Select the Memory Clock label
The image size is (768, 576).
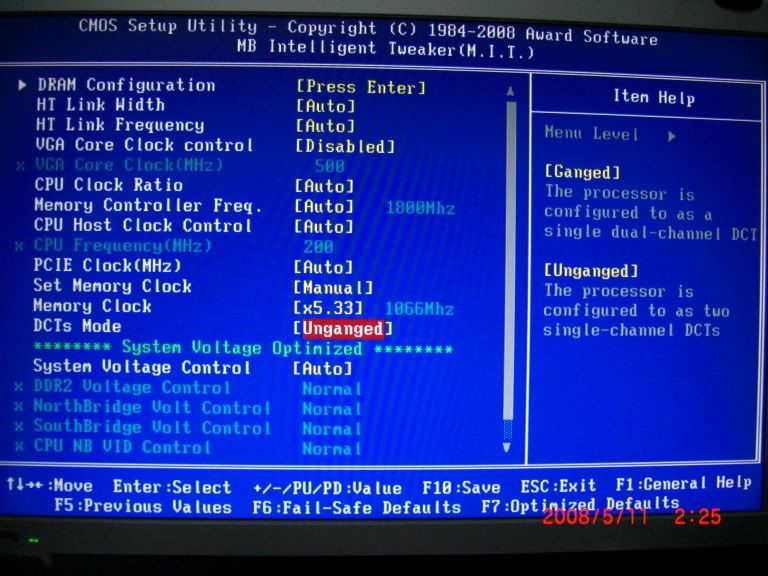pyautogui.click(x=92, y=306)
